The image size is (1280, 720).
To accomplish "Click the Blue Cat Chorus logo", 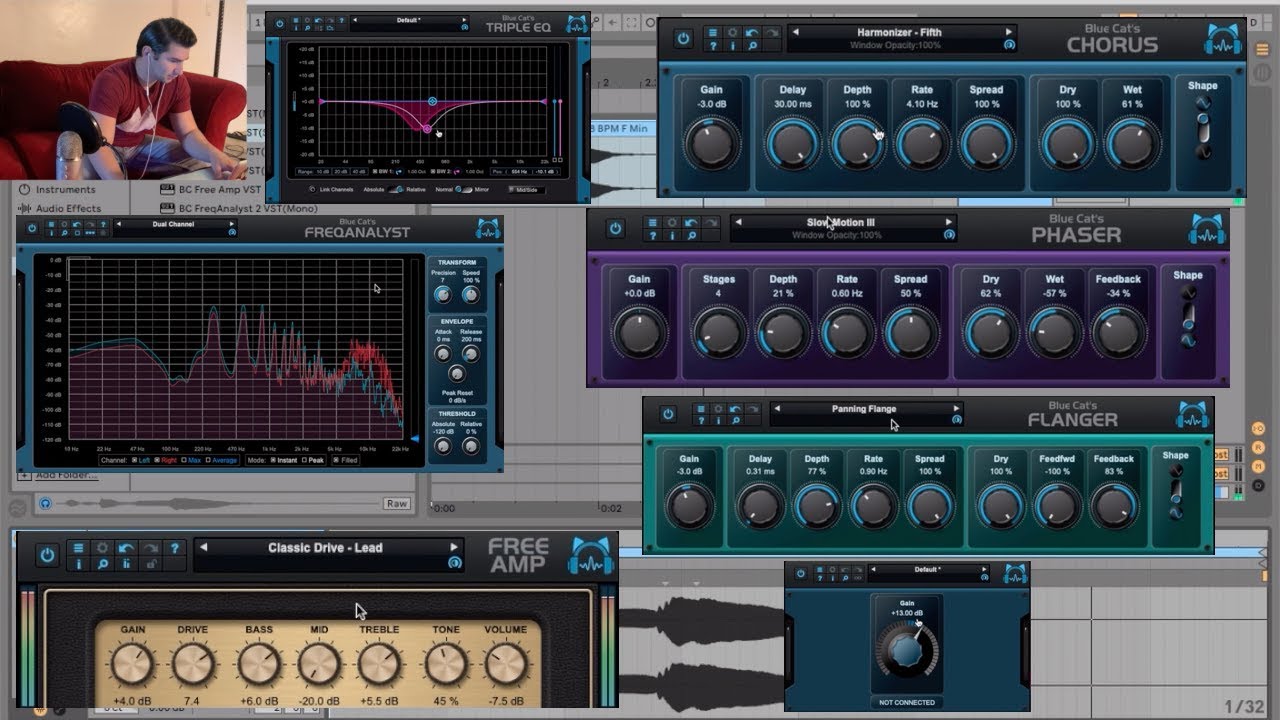I will point(1222,39).
